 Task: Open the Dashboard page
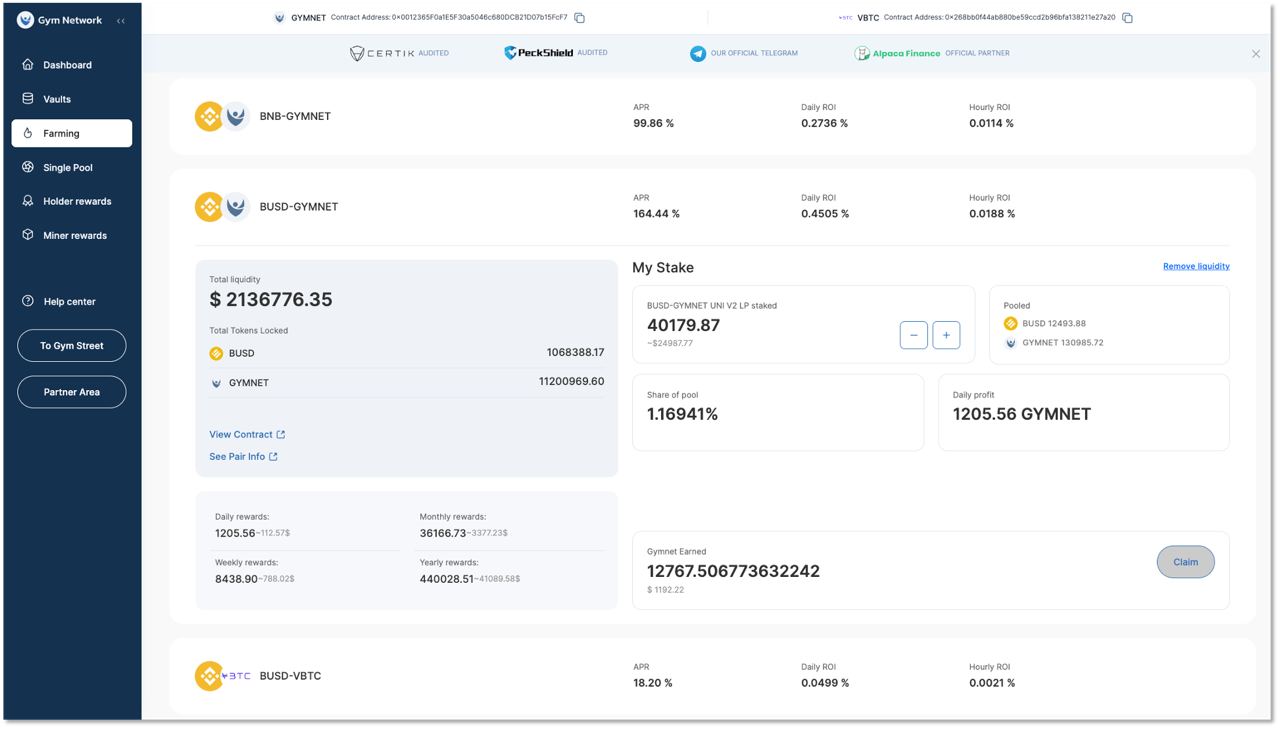[x=67, y=65]
